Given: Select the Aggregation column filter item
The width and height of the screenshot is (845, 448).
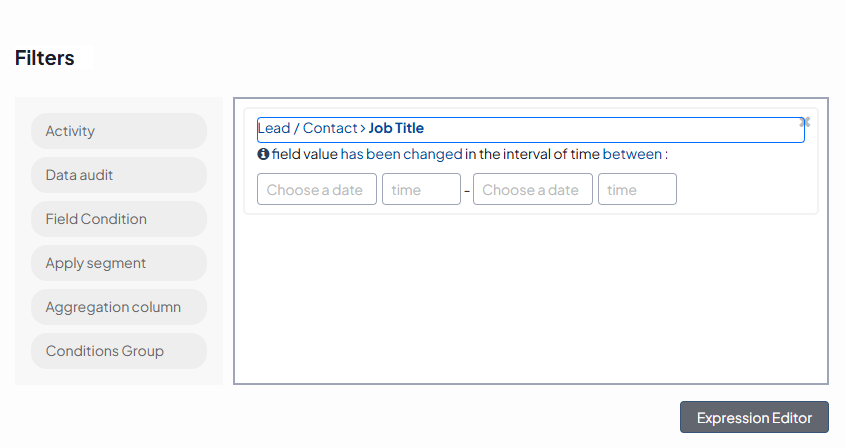Looking at the screenshot, I should point(119,307).
